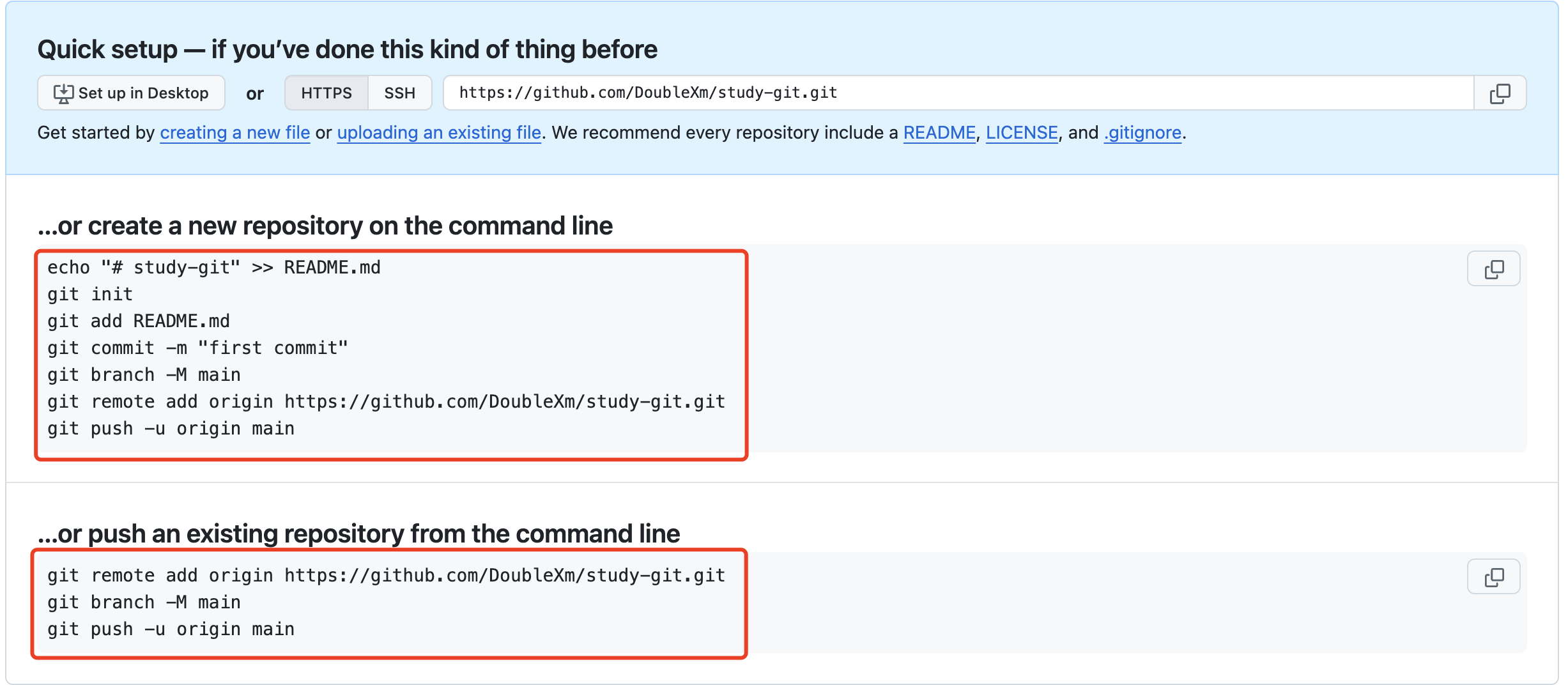Follow the LICENSE link
The height and width of the screenshot is (685, 1568).
click(1022, 133)
